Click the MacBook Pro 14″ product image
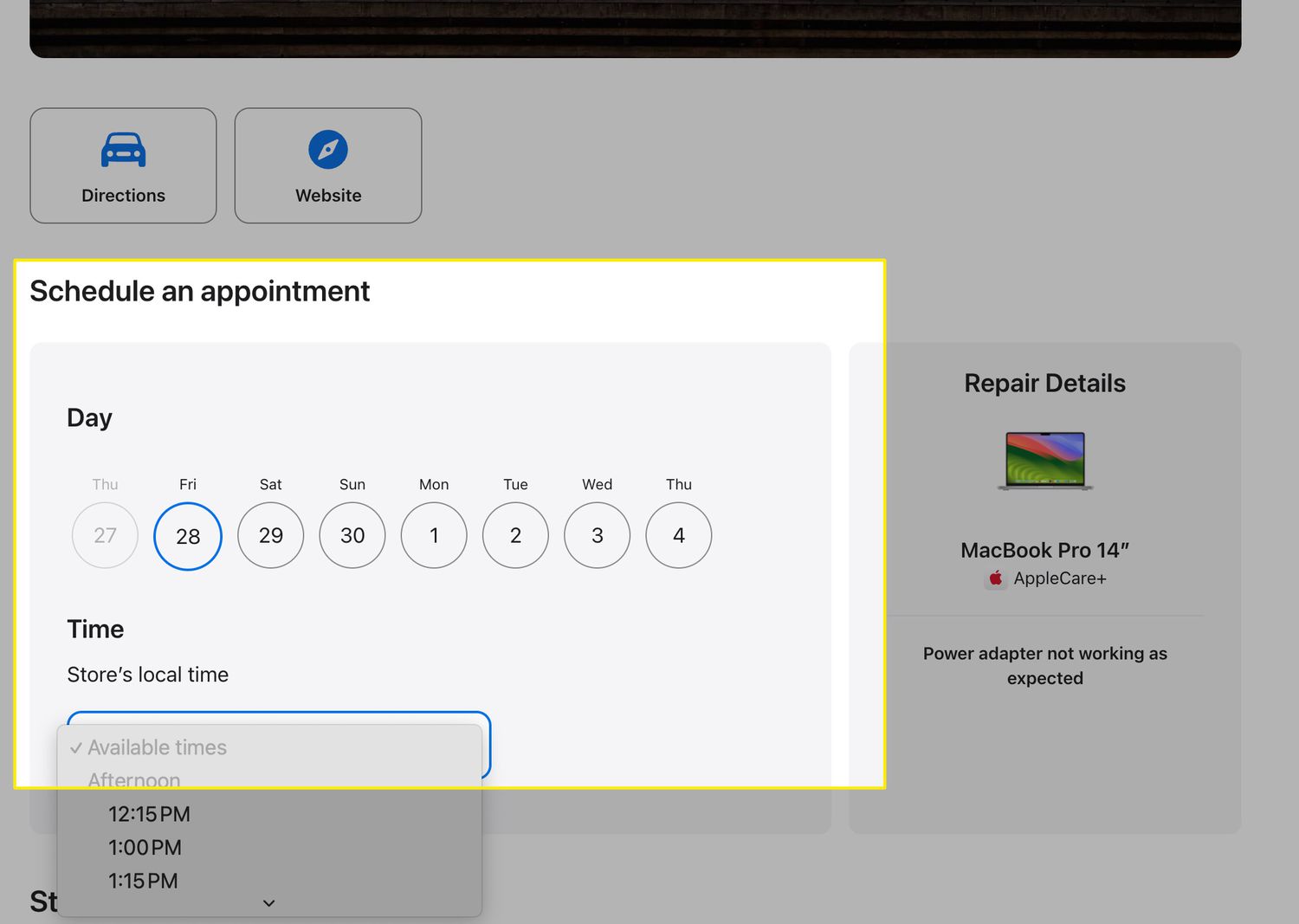The height and width of the screenshot is (924, 1299). pos(1044,461)
